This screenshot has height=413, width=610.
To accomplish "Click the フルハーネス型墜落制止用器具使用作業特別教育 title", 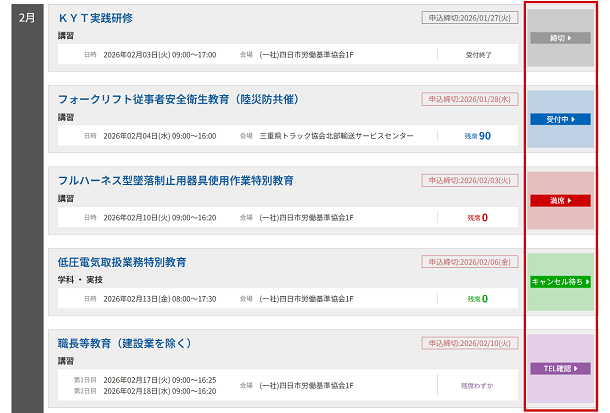I will point(189,180).
